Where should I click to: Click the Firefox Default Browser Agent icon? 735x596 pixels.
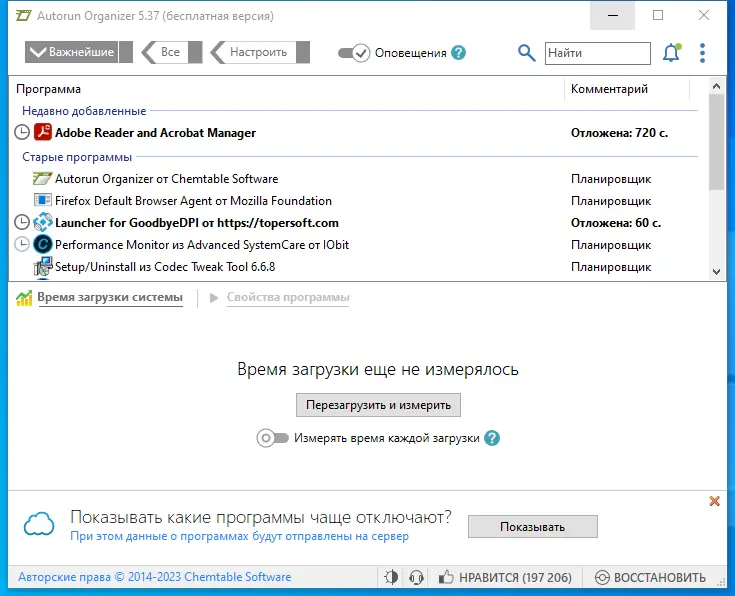[x=43, y=200]
